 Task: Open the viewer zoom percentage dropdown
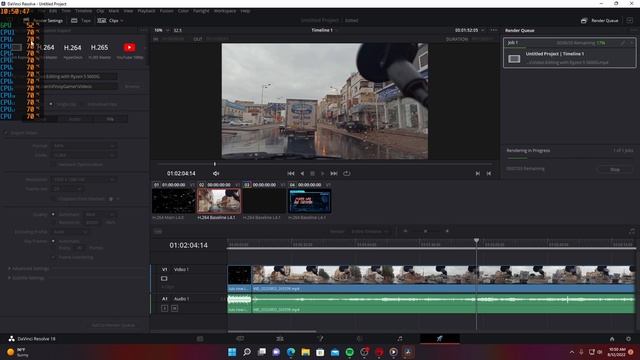pyautogui.click(x=161, y=30)
